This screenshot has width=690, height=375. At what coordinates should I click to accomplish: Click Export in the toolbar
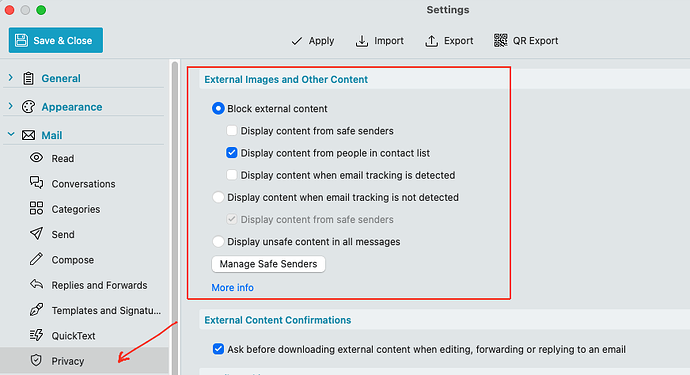449,41
